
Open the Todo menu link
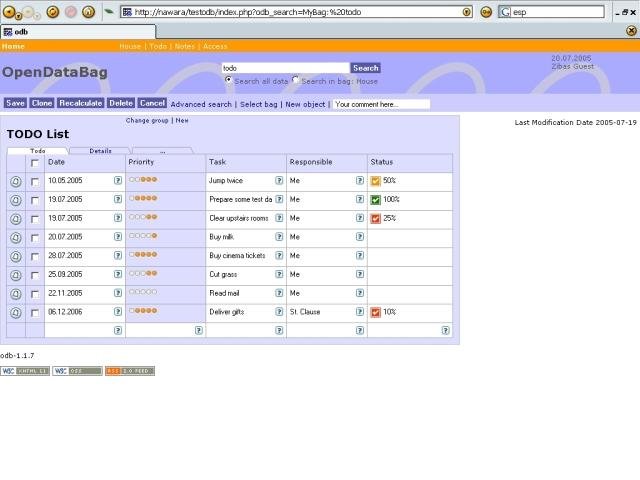coord(158,47)
